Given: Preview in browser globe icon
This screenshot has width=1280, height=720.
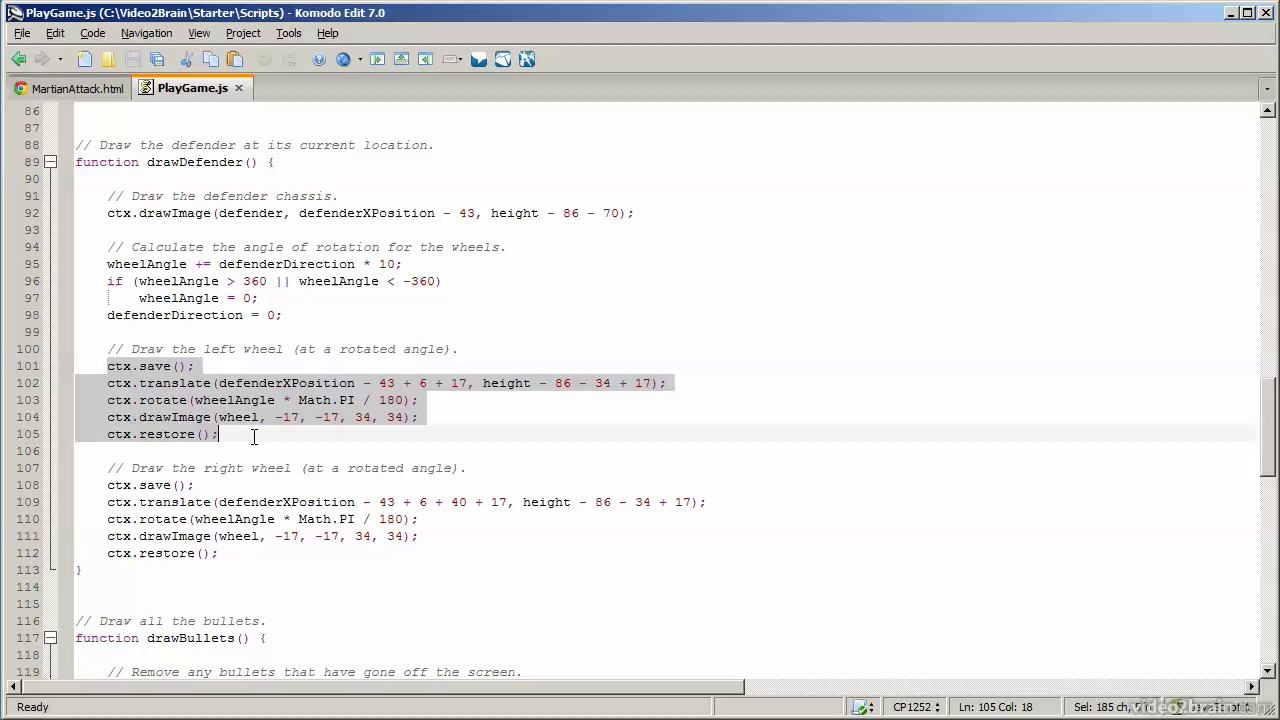Looking at the screenshot, I should [x=343, y=60].
